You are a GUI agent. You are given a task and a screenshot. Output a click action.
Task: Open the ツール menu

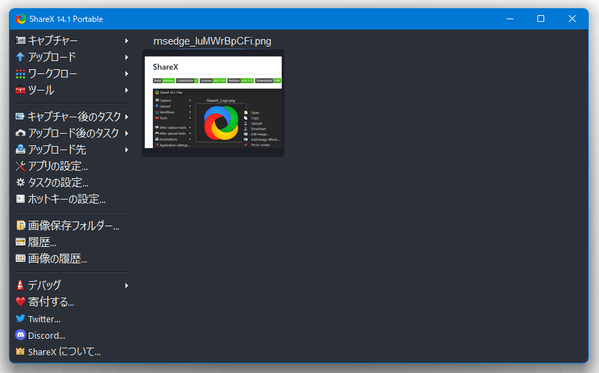(x=73, y=90)
